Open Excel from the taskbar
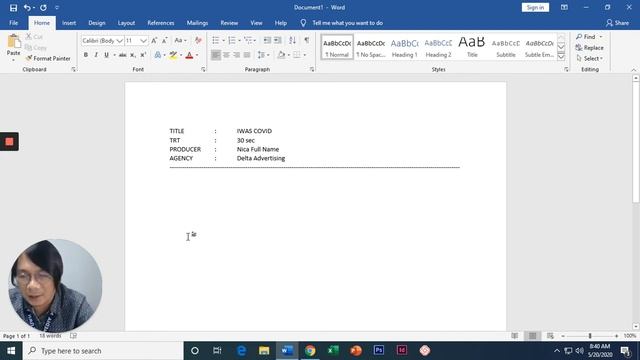This screenshot has height=360, width=640. (x=333, y=350)
